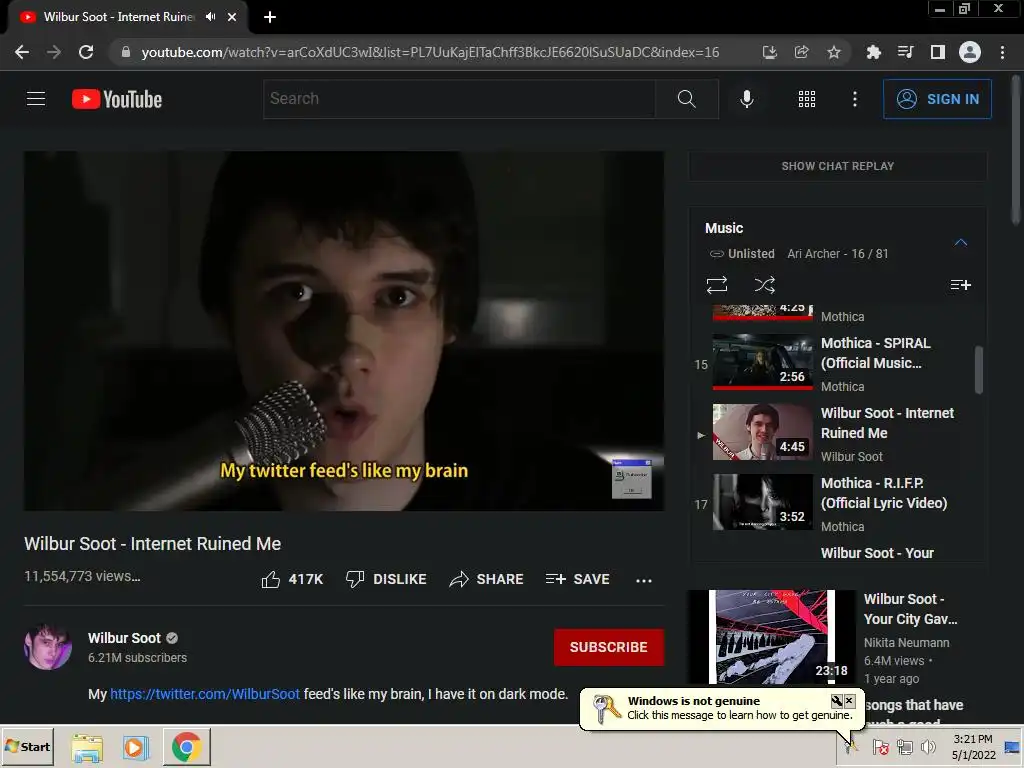Share this page icon in address bar
This screenshot has width=1024, height=768.
coord(801,52)
